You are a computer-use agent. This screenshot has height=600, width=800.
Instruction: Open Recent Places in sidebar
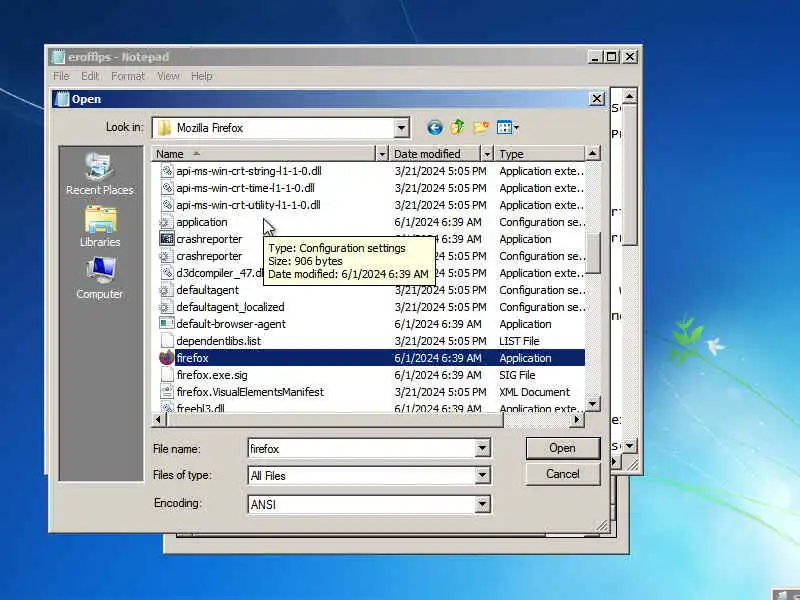tap(99, 174)
